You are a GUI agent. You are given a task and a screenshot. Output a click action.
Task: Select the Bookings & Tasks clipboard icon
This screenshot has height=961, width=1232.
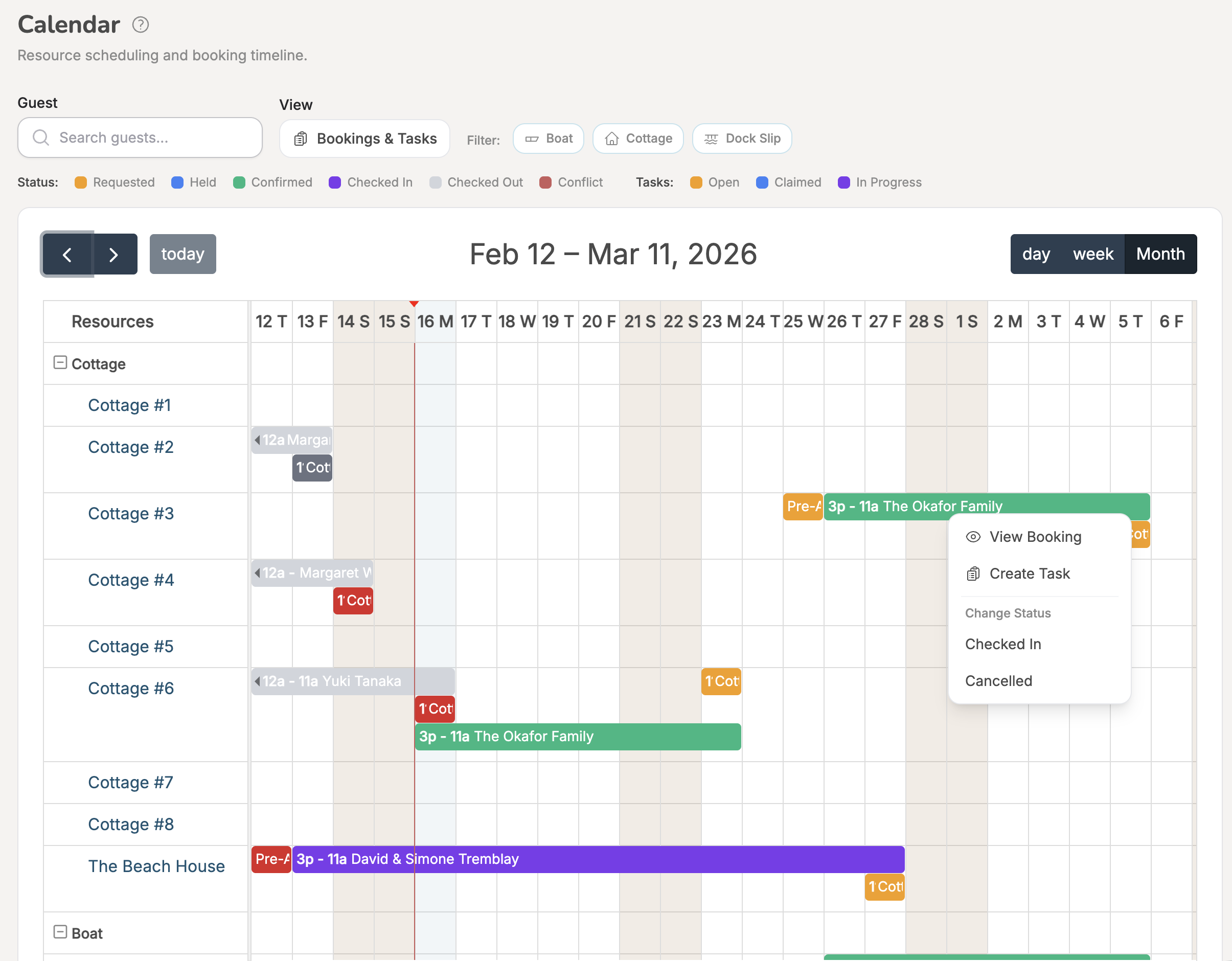301,138
